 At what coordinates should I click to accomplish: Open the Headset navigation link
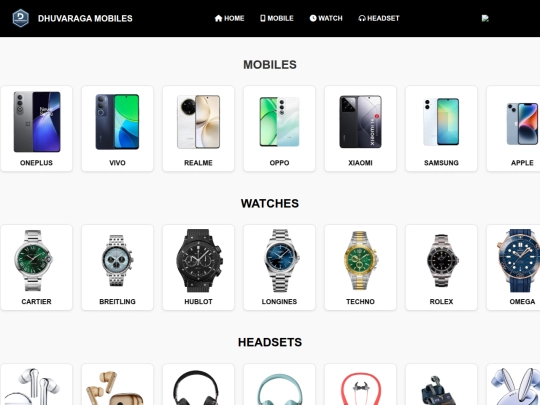tap(379, 18)
